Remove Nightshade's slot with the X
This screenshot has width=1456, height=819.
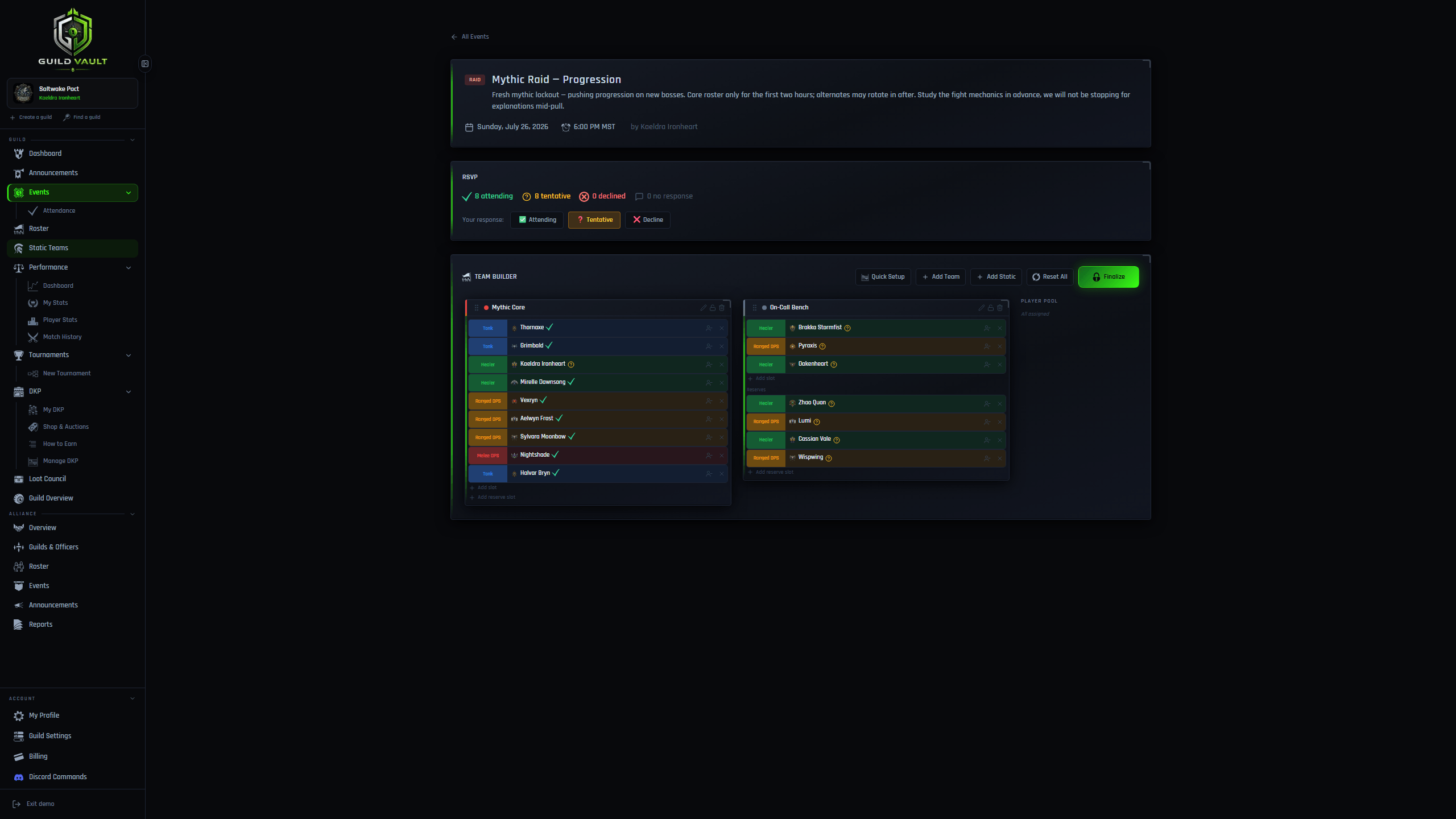coord(722,456)
